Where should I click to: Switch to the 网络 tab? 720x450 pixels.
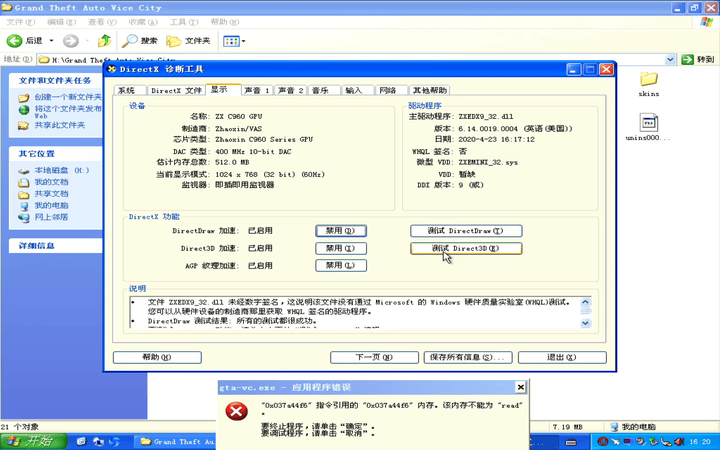tap(392, 90)
